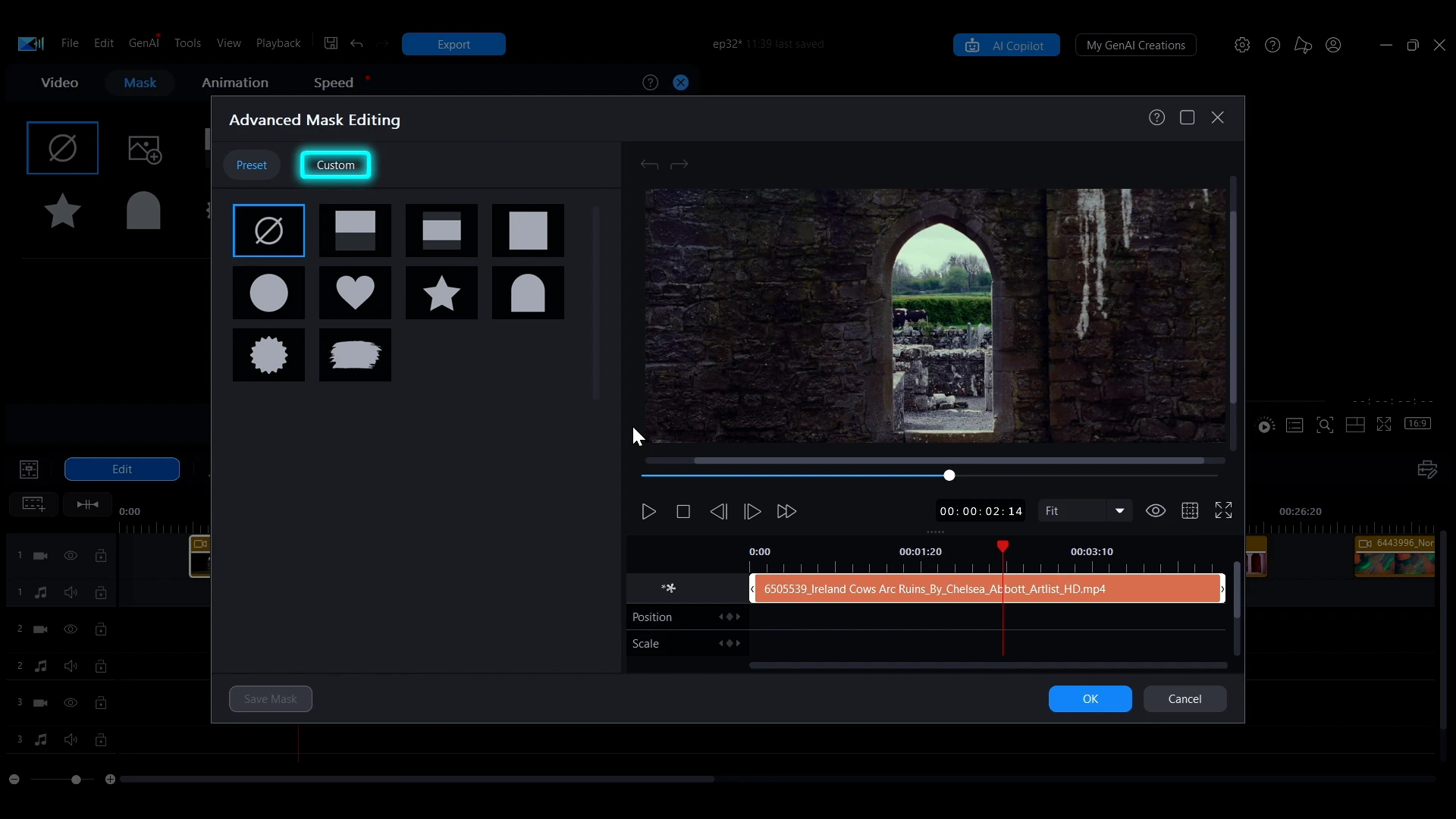Go to previous Position keyframe
Viewport: 1456px width, 819px height.
(721, 617)
